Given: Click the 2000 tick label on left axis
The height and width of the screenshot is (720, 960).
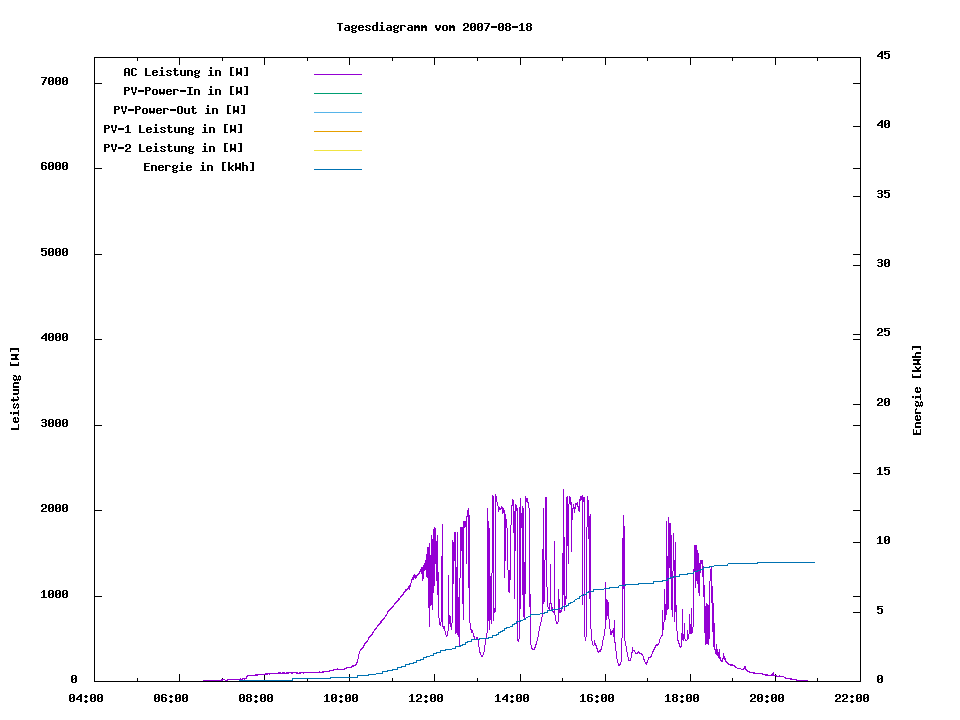Looking at the screenshot, I should 54,509.
